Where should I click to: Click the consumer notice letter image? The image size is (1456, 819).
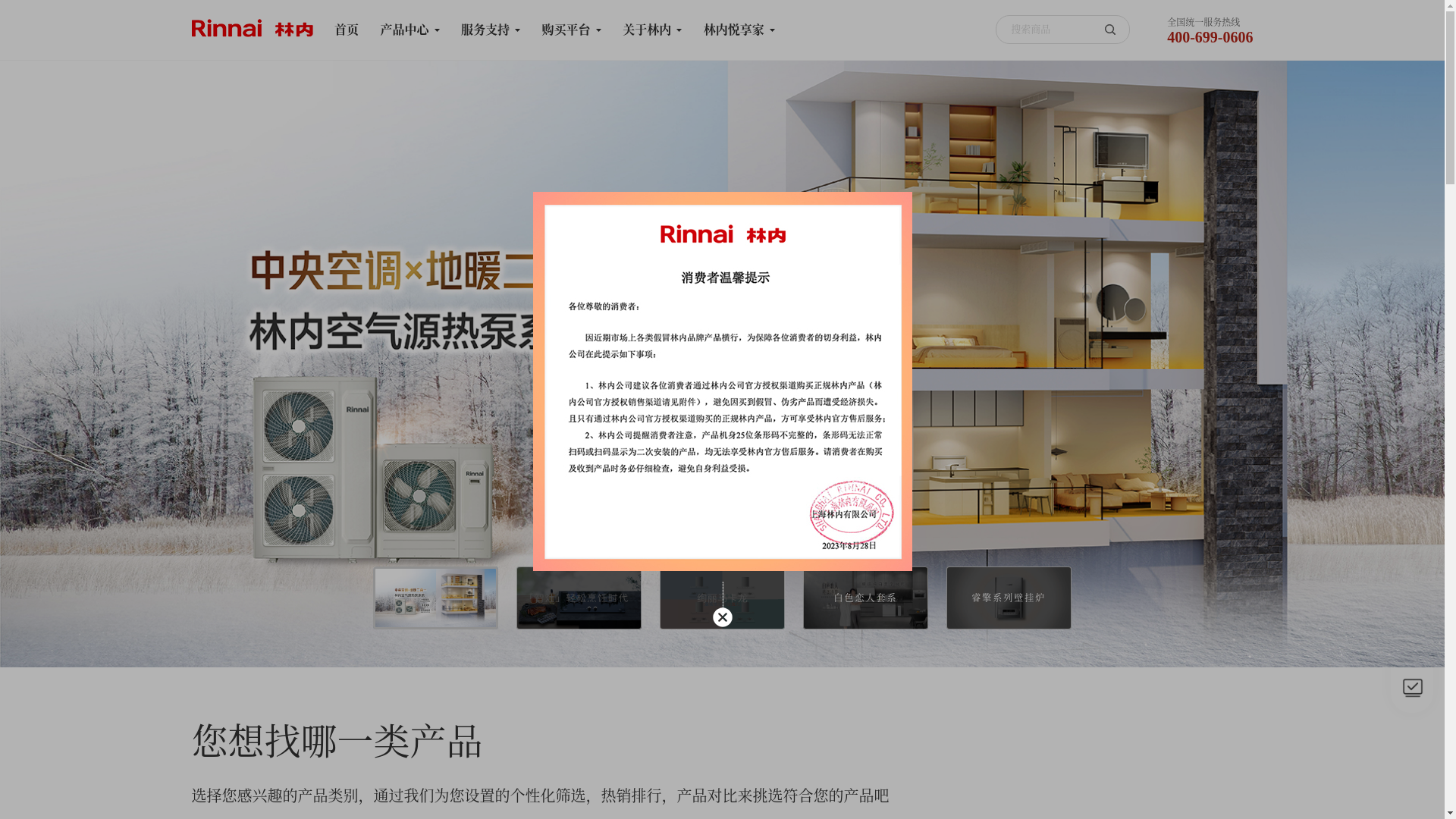(722, 381)
